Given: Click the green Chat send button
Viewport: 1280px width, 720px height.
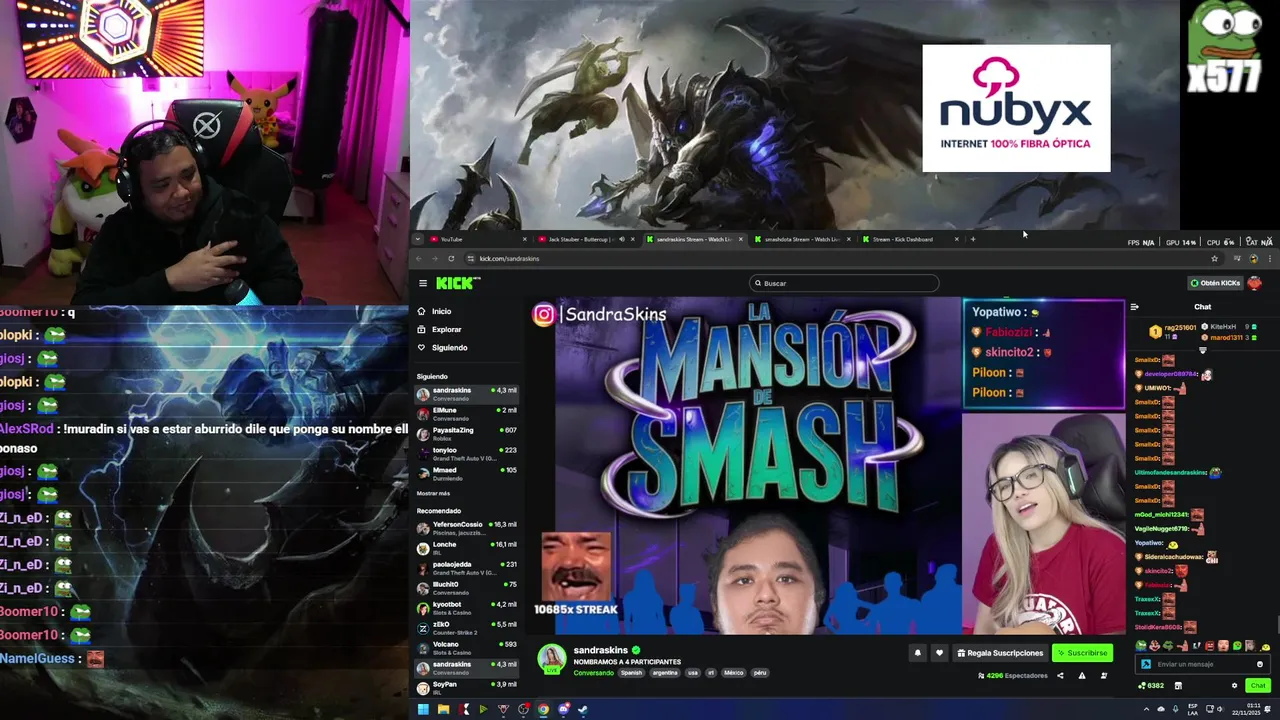Looking at the screenshot, I should (x=1257, y=686).
